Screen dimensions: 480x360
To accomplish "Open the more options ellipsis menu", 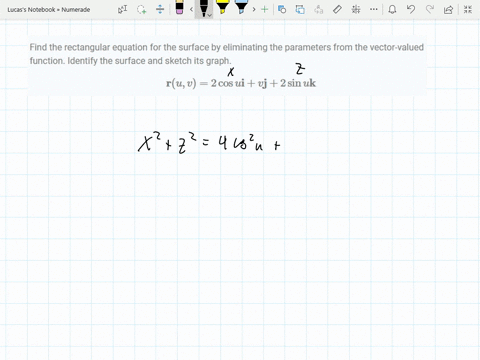I will 374,9.
